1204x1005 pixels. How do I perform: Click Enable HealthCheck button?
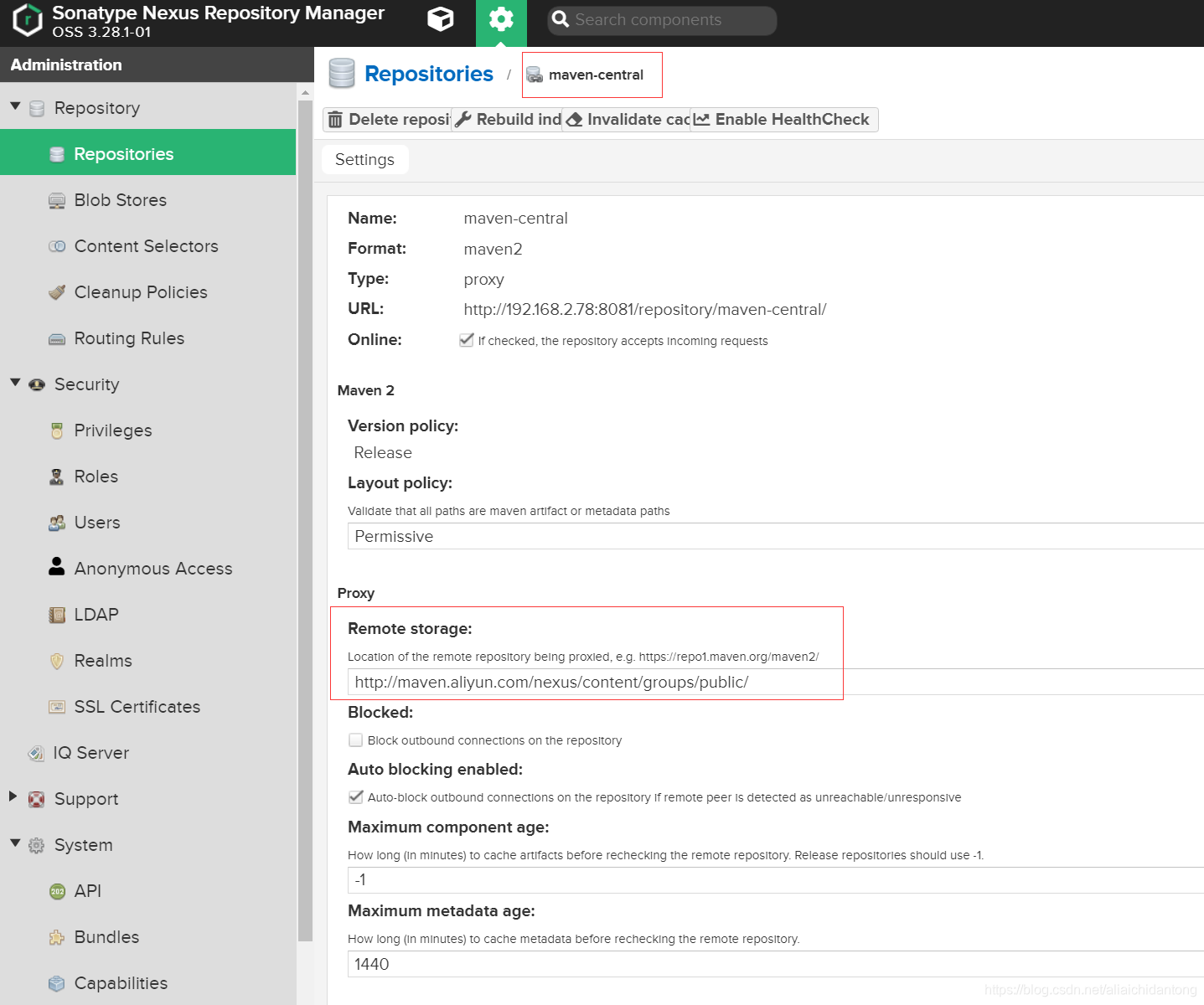(783, 120)
